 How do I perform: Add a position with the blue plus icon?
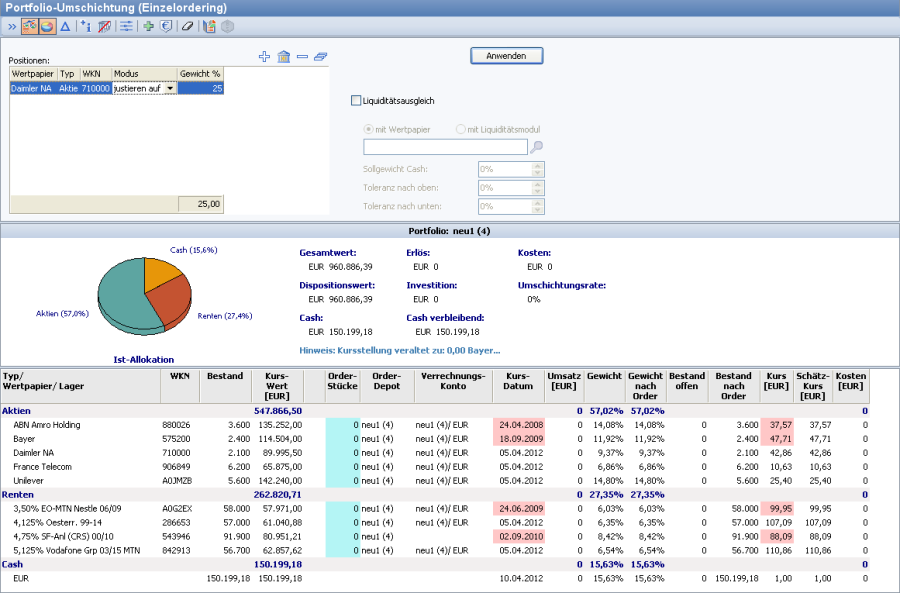tap(265, 57)
